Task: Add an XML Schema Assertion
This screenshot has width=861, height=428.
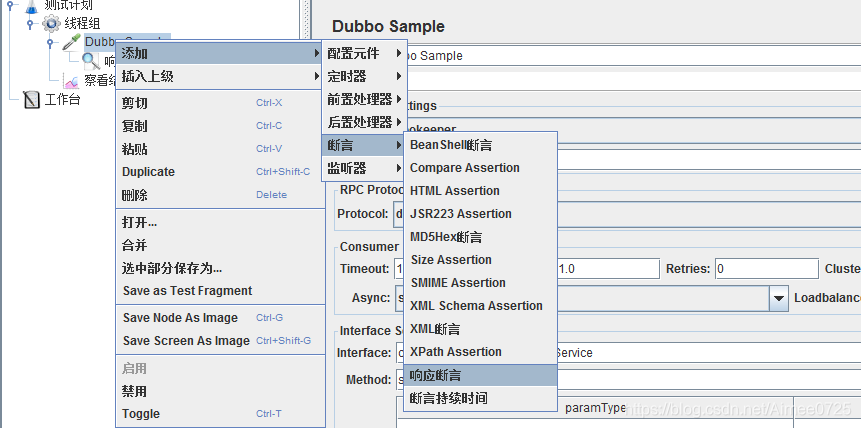Action: click(480, 305)
